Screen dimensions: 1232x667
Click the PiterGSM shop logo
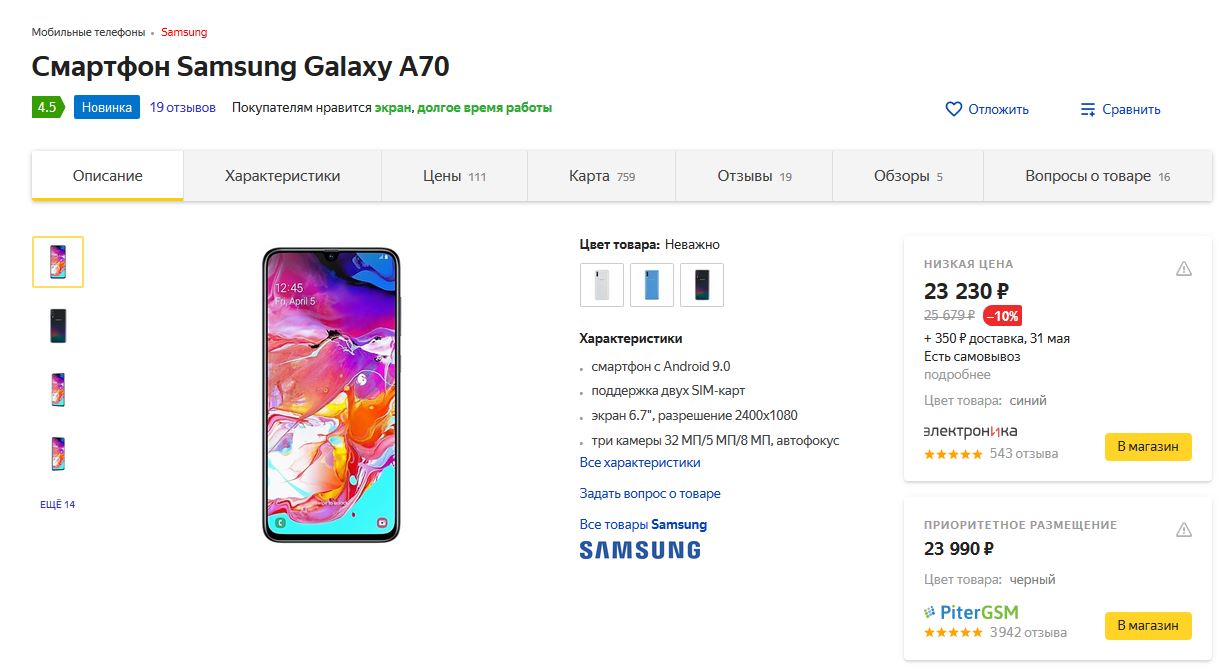(x=971, y=611)
